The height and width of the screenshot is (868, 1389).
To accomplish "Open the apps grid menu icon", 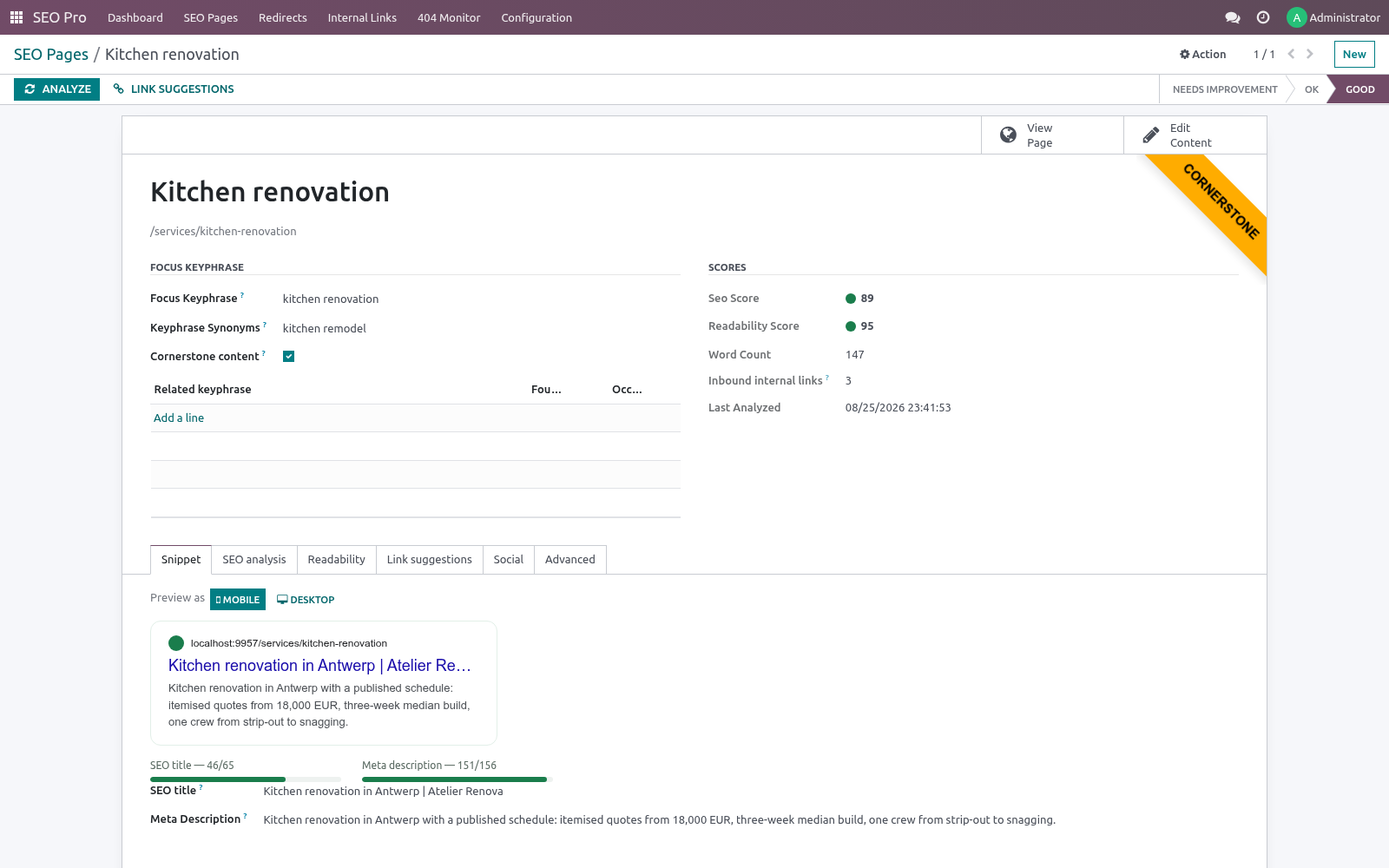I will click(x=16, y=17).
